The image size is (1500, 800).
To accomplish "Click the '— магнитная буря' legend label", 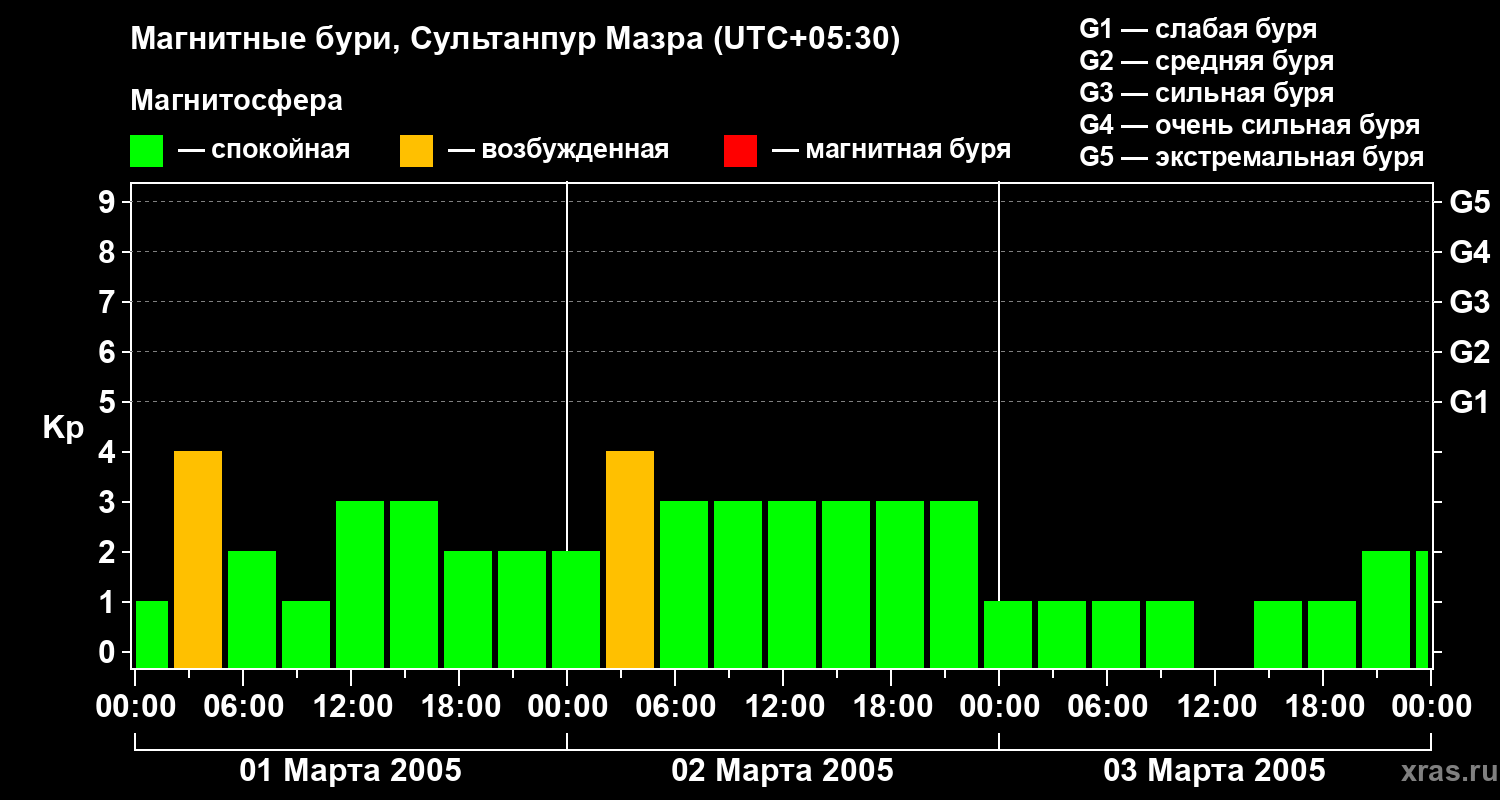I will [891, 150].
